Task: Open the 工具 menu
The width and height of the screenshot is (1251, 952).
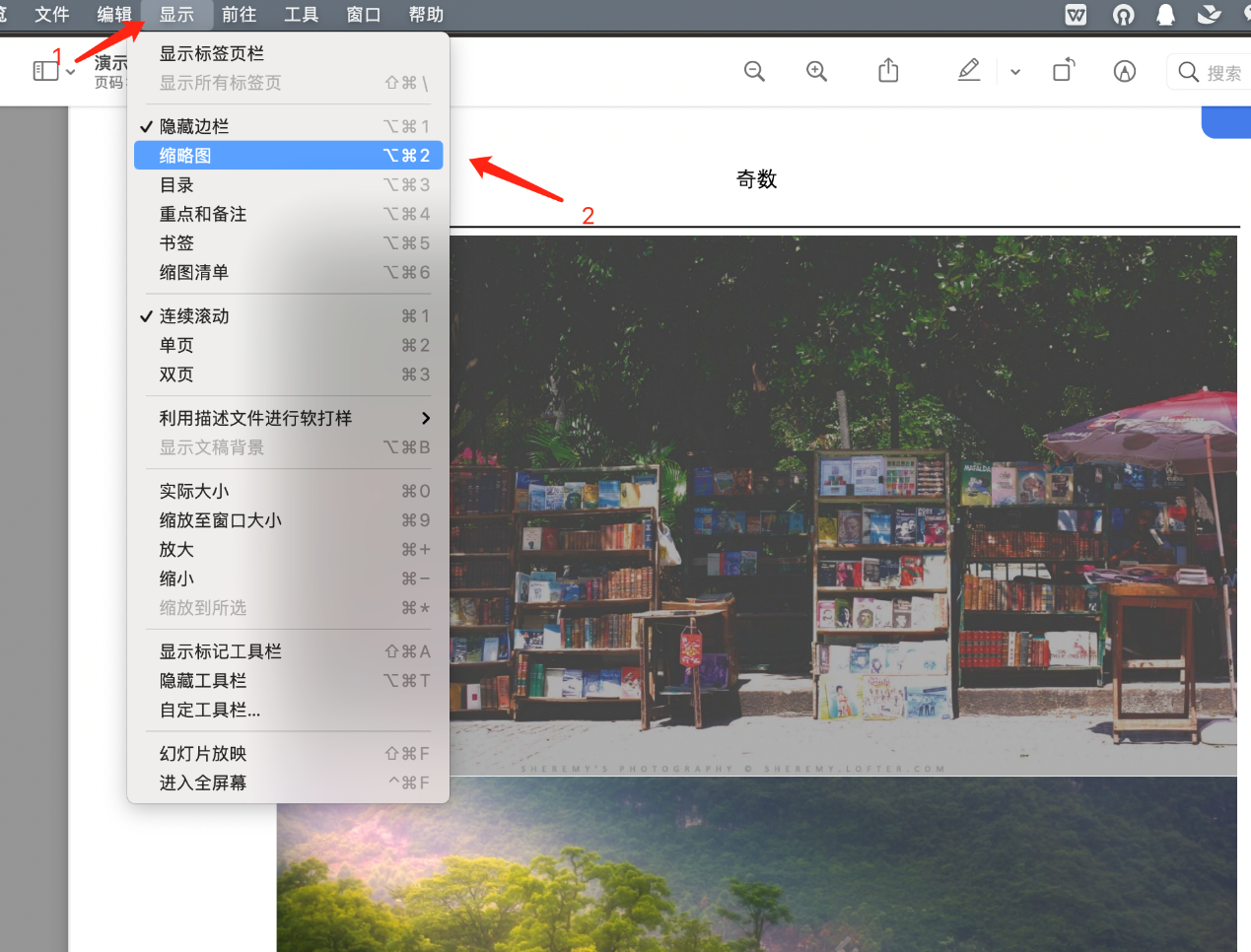Action: 300,15
